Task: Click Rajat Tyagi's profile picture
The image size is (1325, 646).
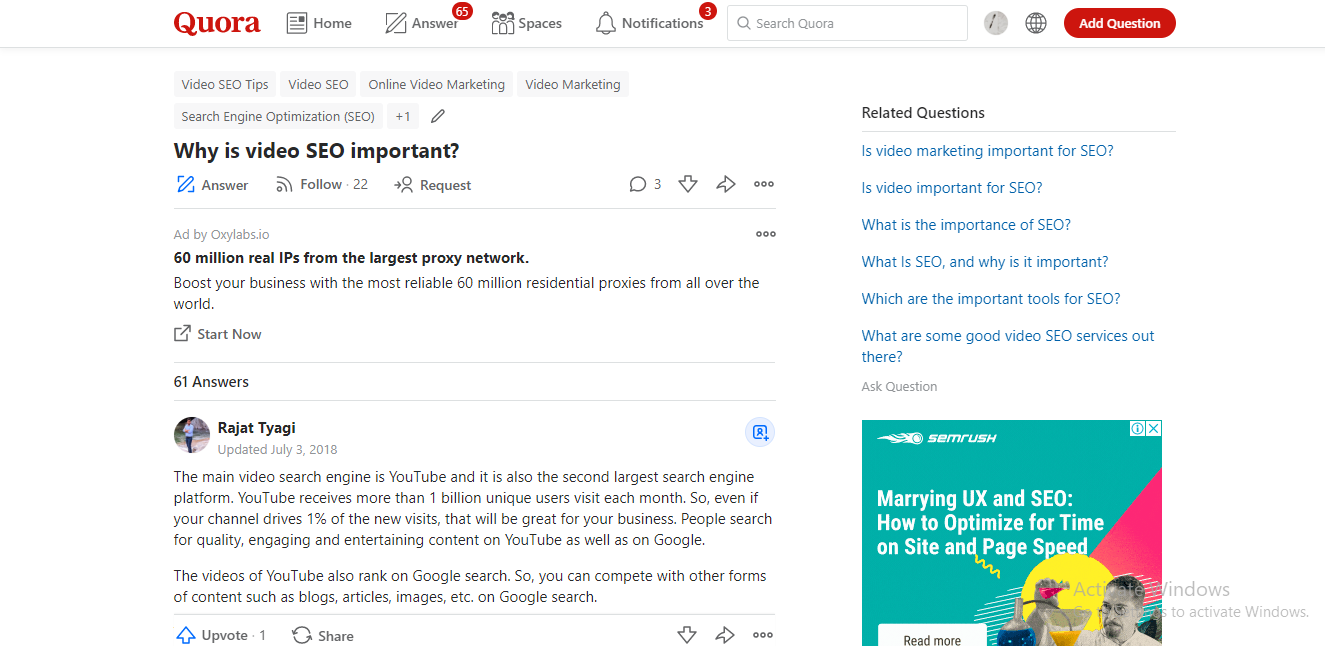Action: tap(192, 435)
